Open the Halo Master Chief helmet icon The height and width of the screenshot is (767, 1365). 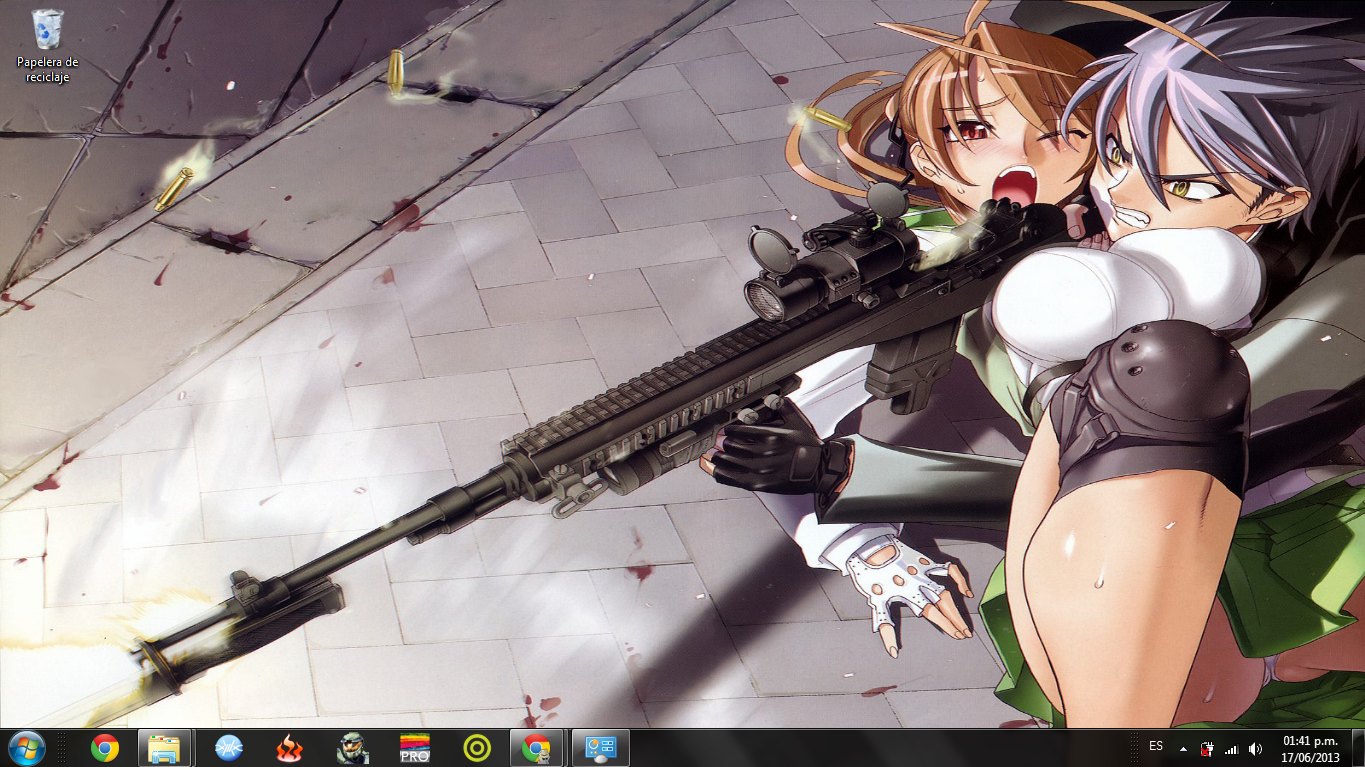352,748
